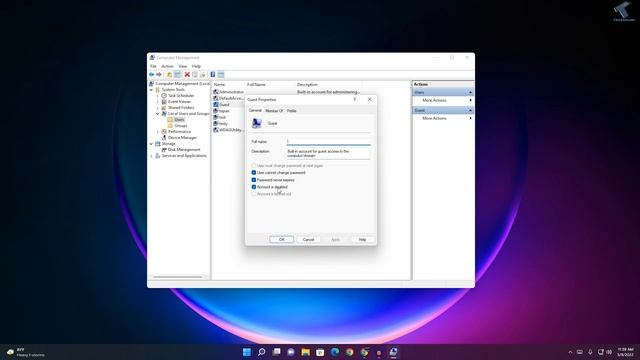The image size is (640, 360).
Task: Collapse the Guest section in Actions pane
Action: [x=470, y=111]
